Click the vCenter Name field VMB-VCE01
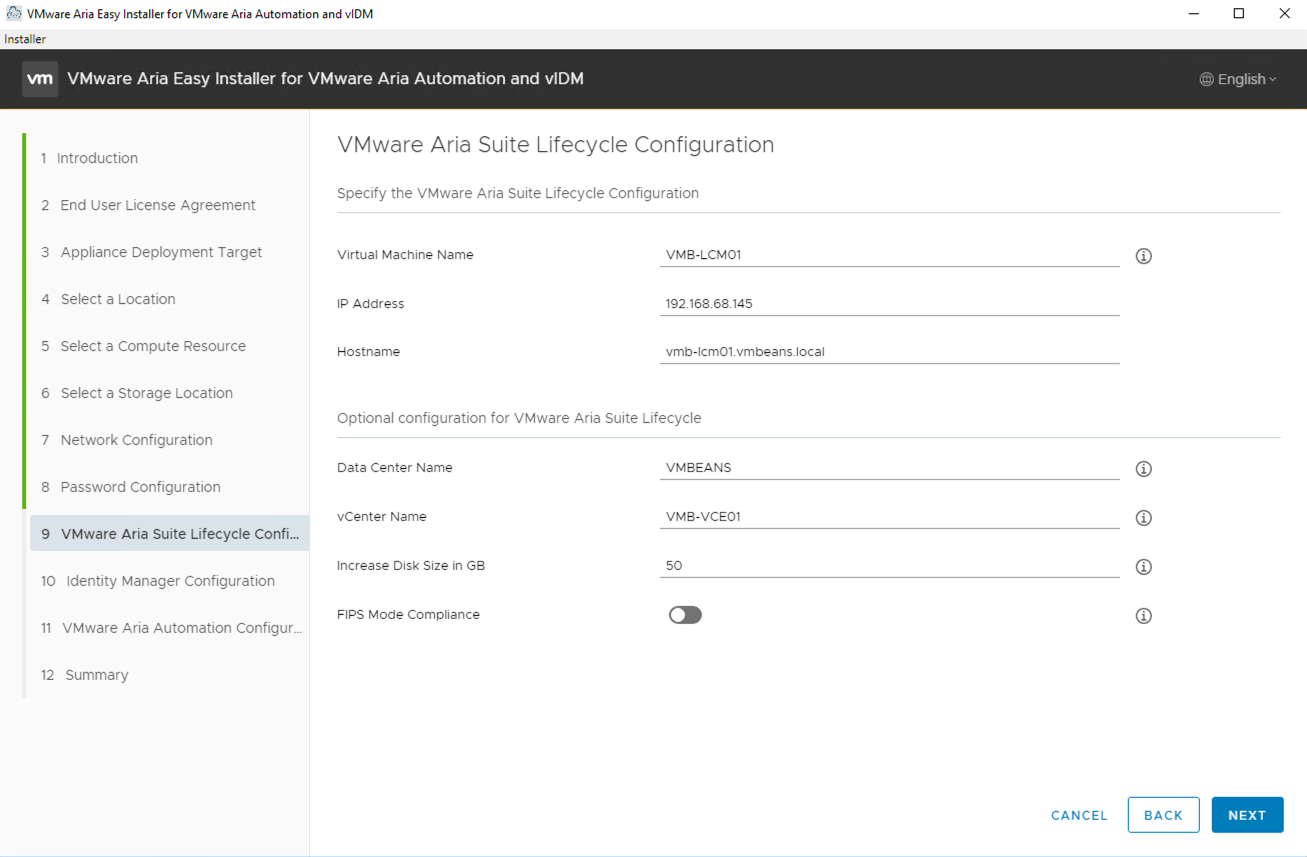The image size is (1307, 857). pos(889,517)
